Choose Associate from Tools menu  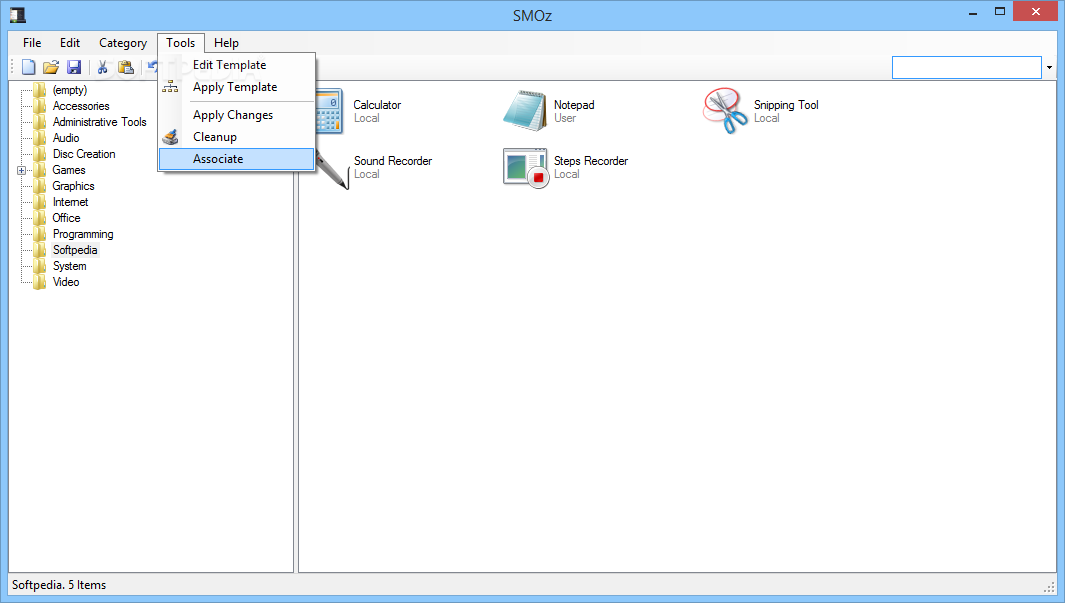[x=236, y=159]
